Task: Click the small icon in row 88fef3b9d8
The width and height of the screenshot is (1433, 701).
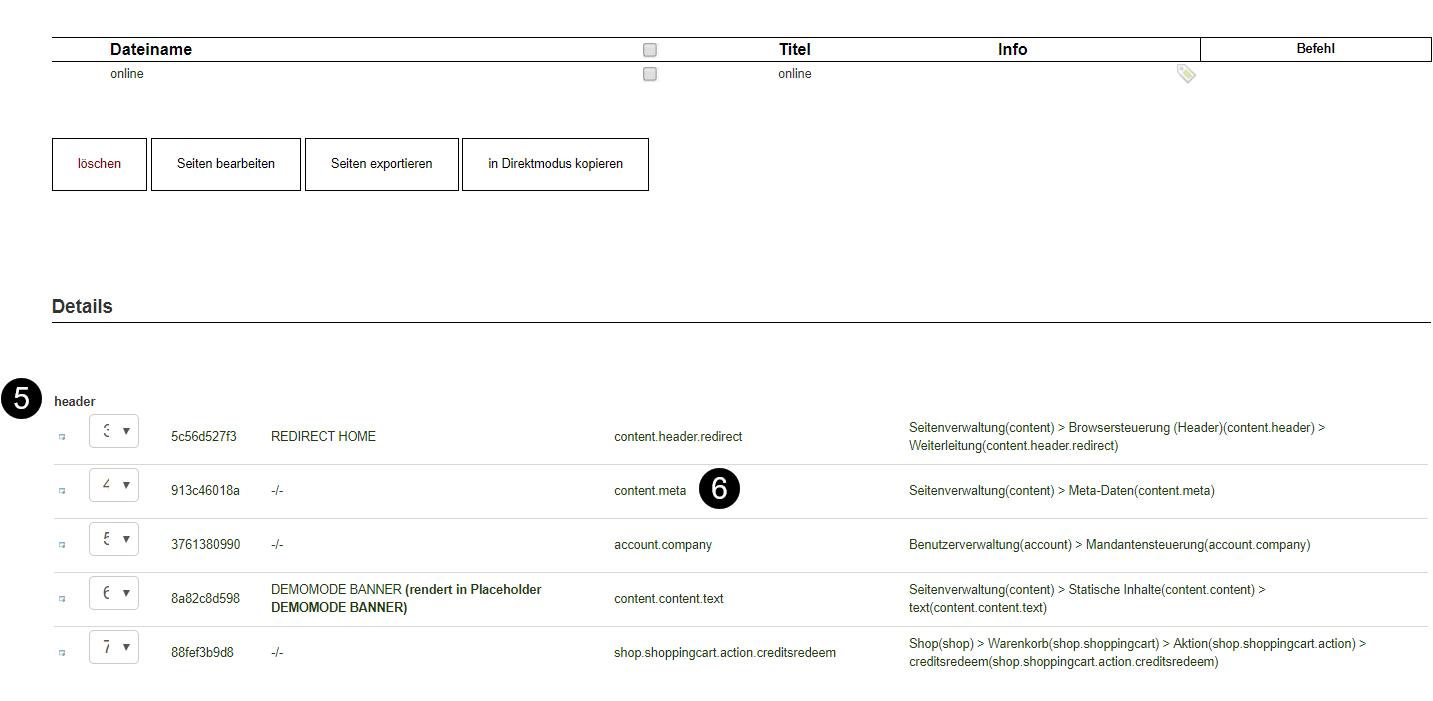Action: [62, 653]
